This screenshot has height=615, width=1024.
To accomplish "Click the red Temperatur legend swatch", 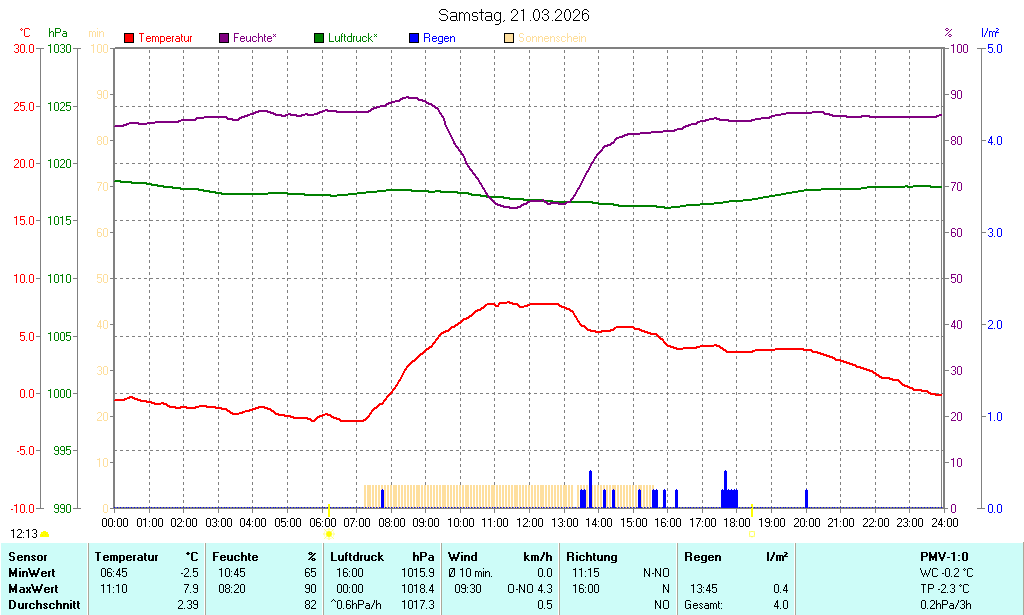I will (x=129, y=38).
